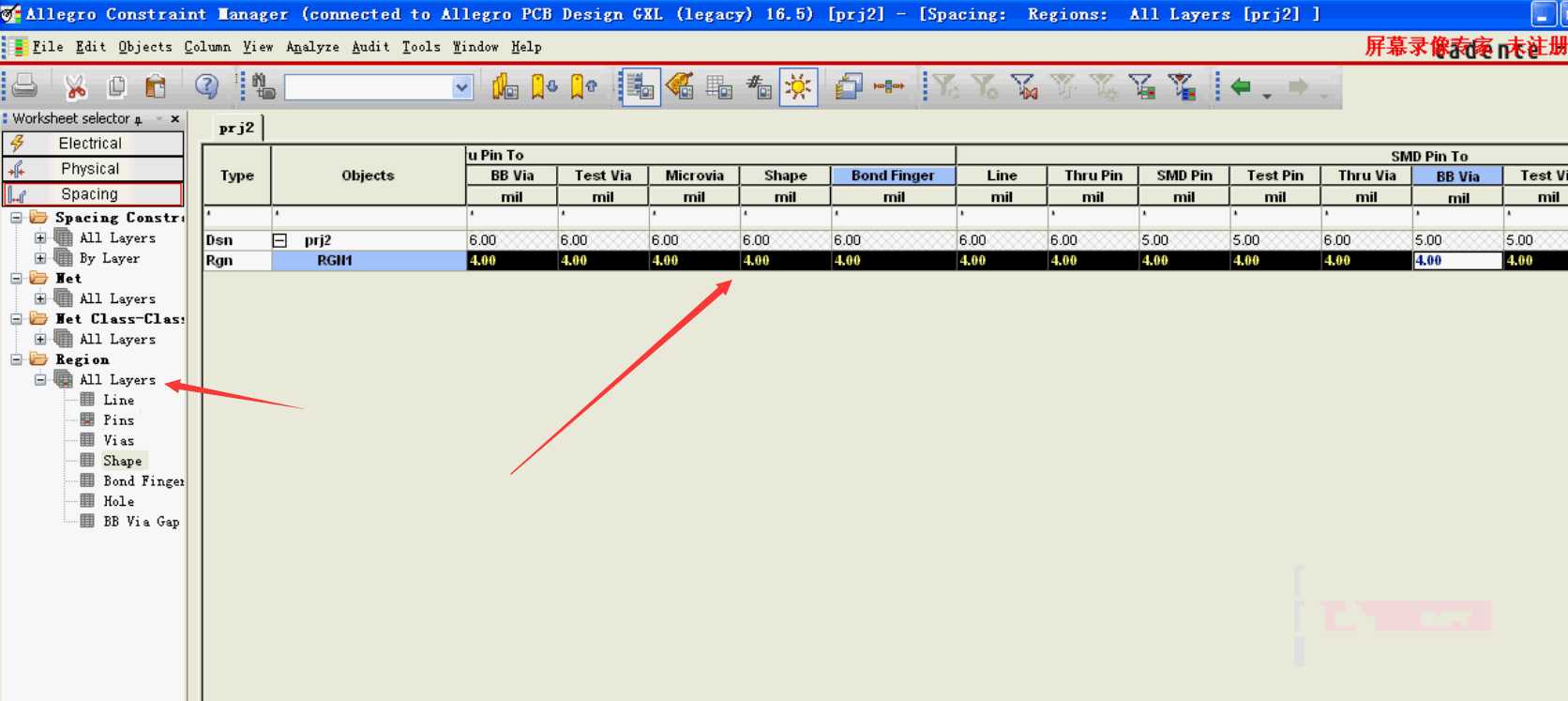Toggle the sun highlight toolbar icon
Screen dimensions: 1568x701
pos(798,87)
